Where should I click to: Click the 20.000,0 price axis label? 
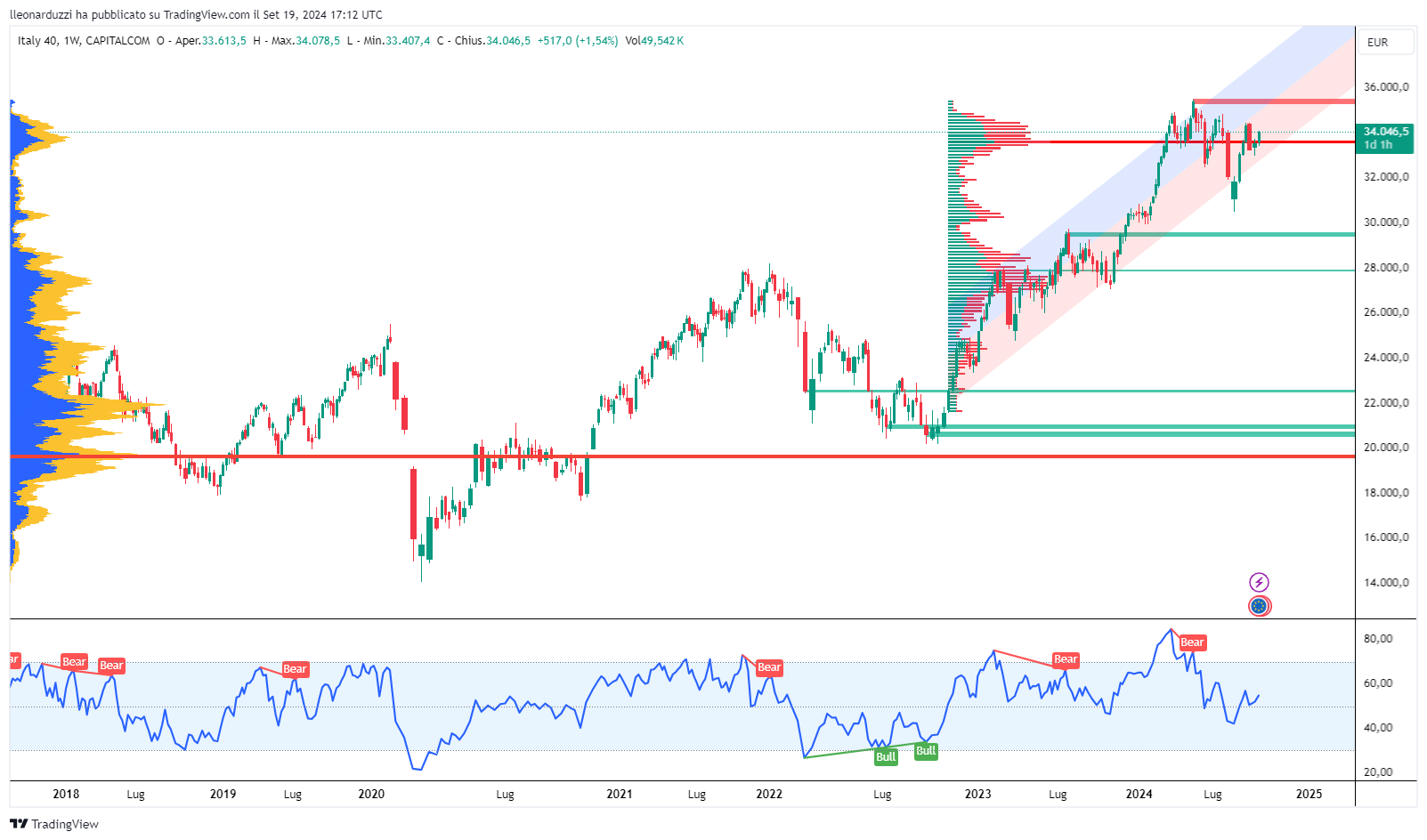1386,448
